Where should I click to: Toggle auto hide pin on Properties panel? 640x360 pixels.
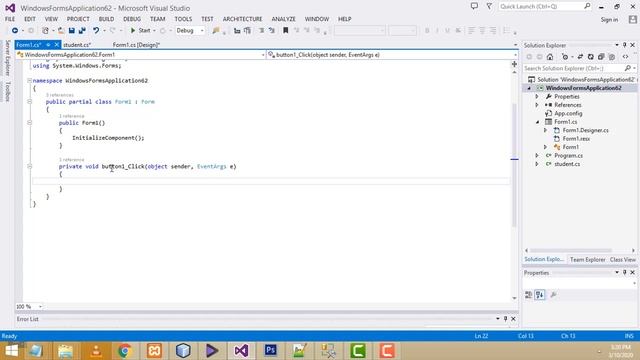click(624, 272)
